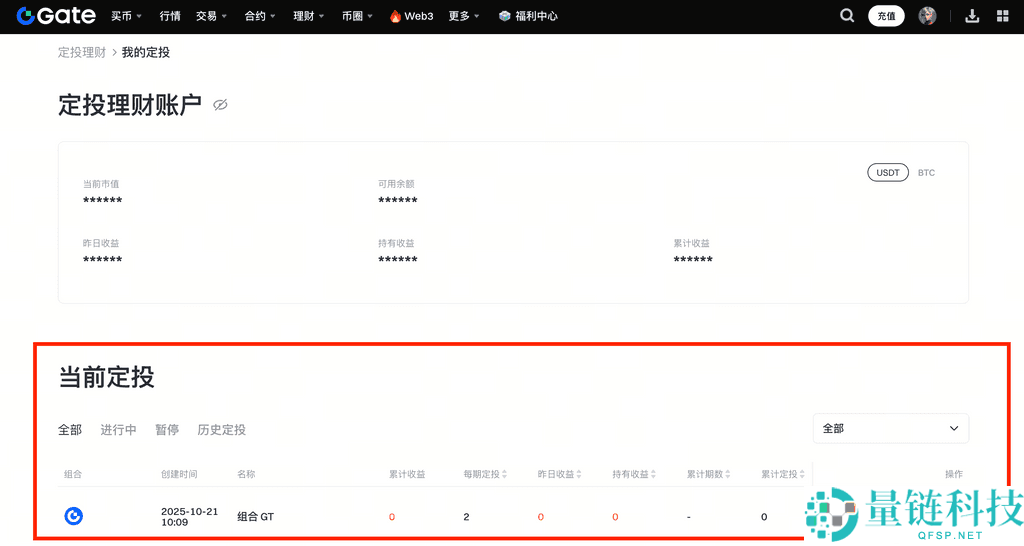Screen dimensions: 1024x546
Task: Open the 全部 filter dropdown
Action: 891,428
